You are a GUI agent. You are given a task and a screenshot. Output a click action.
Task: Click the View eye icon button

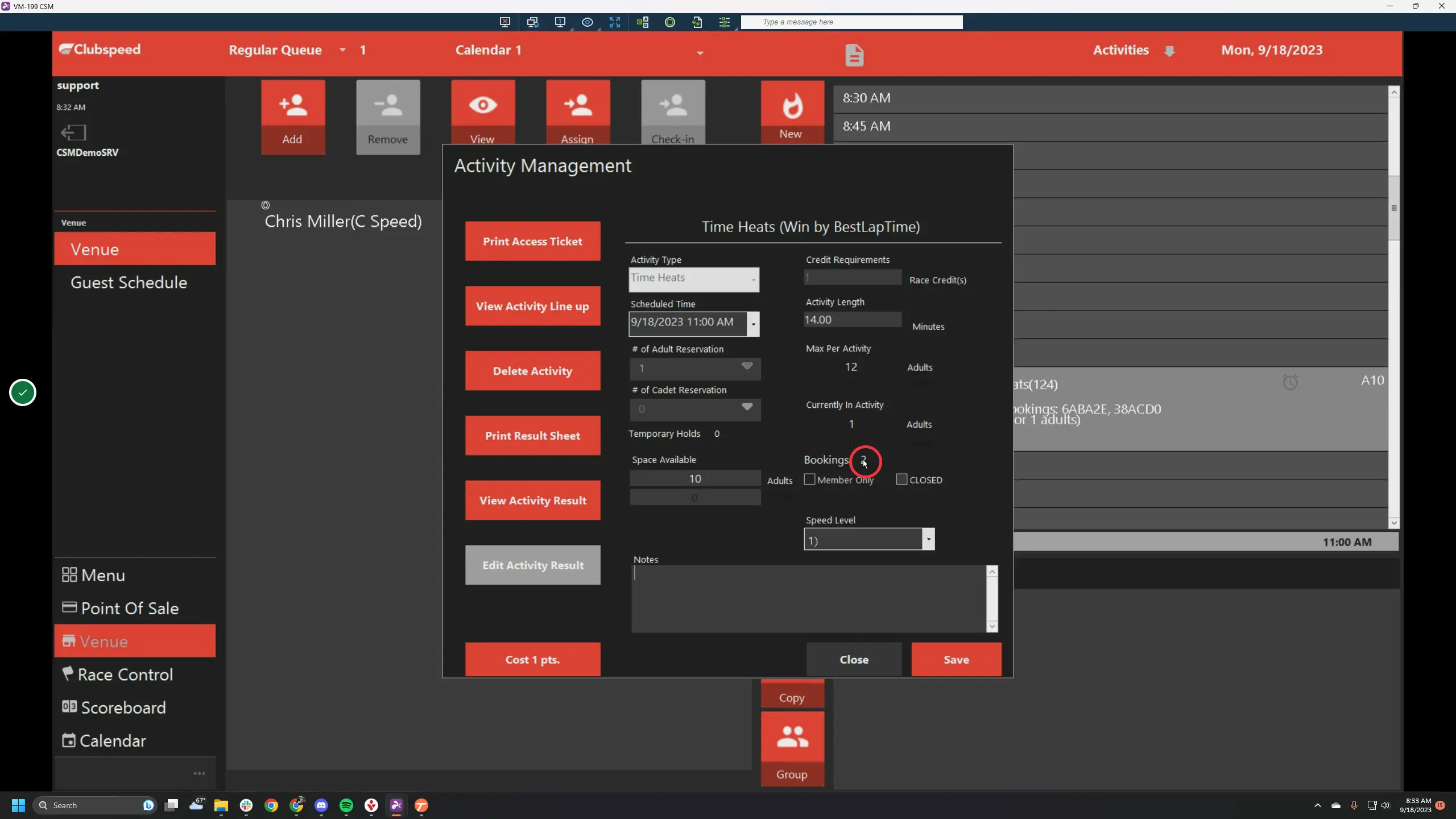point(483,112)
